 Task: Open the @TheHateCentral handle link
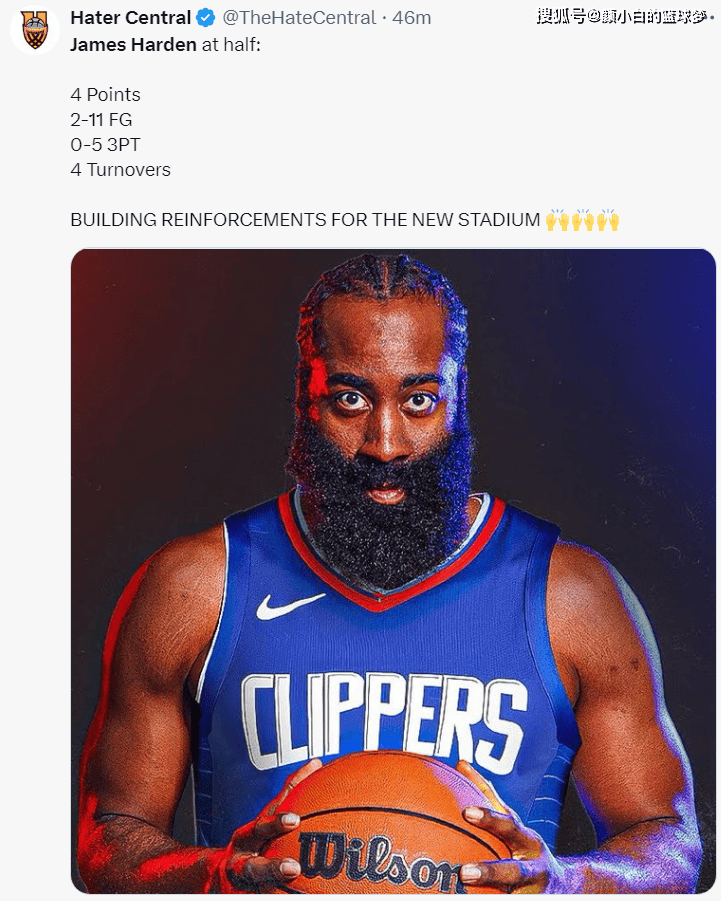coord(299,18)
